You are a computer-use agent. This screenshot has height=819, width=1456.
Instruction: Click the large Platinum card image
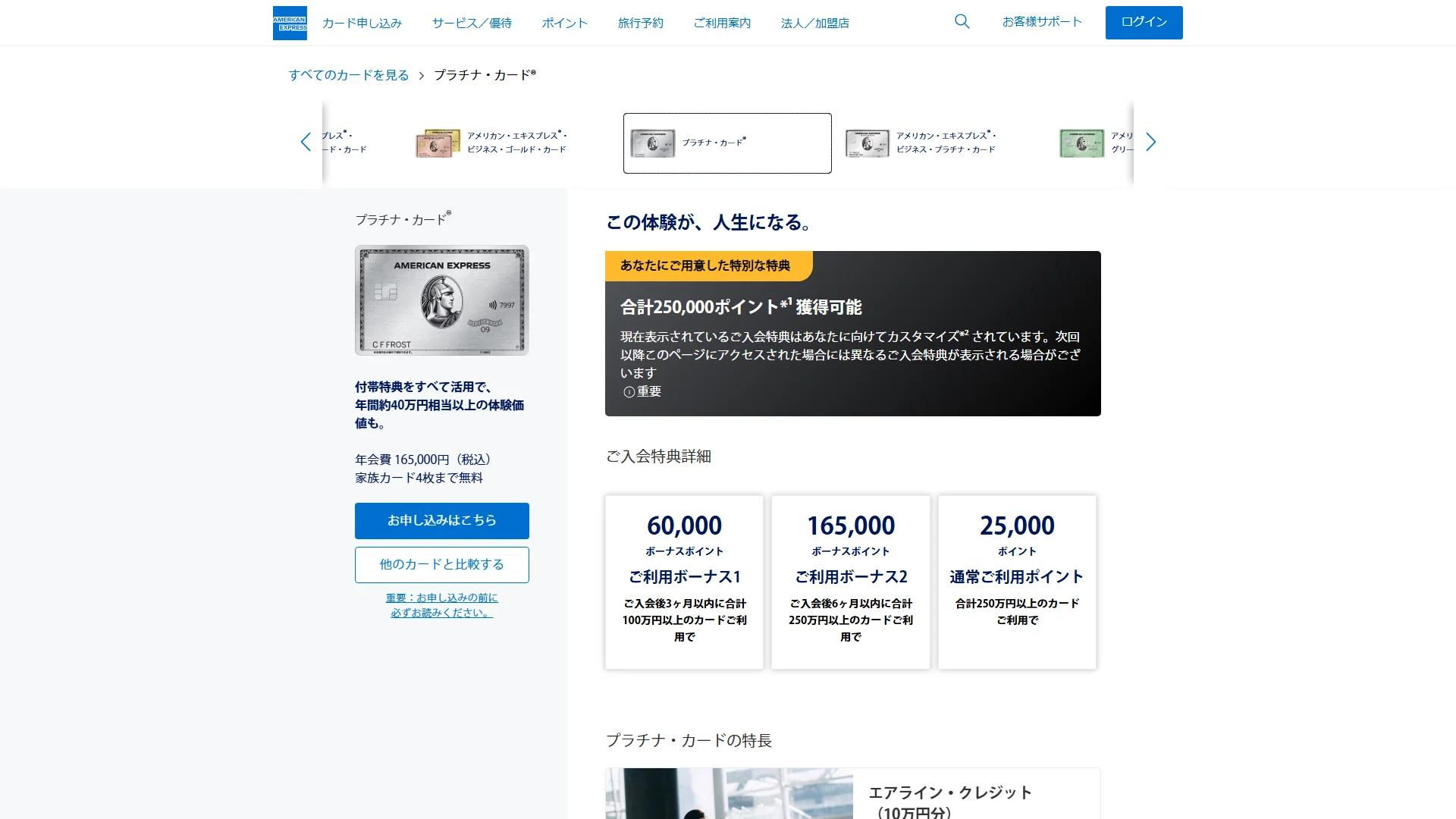coord(442,300)
